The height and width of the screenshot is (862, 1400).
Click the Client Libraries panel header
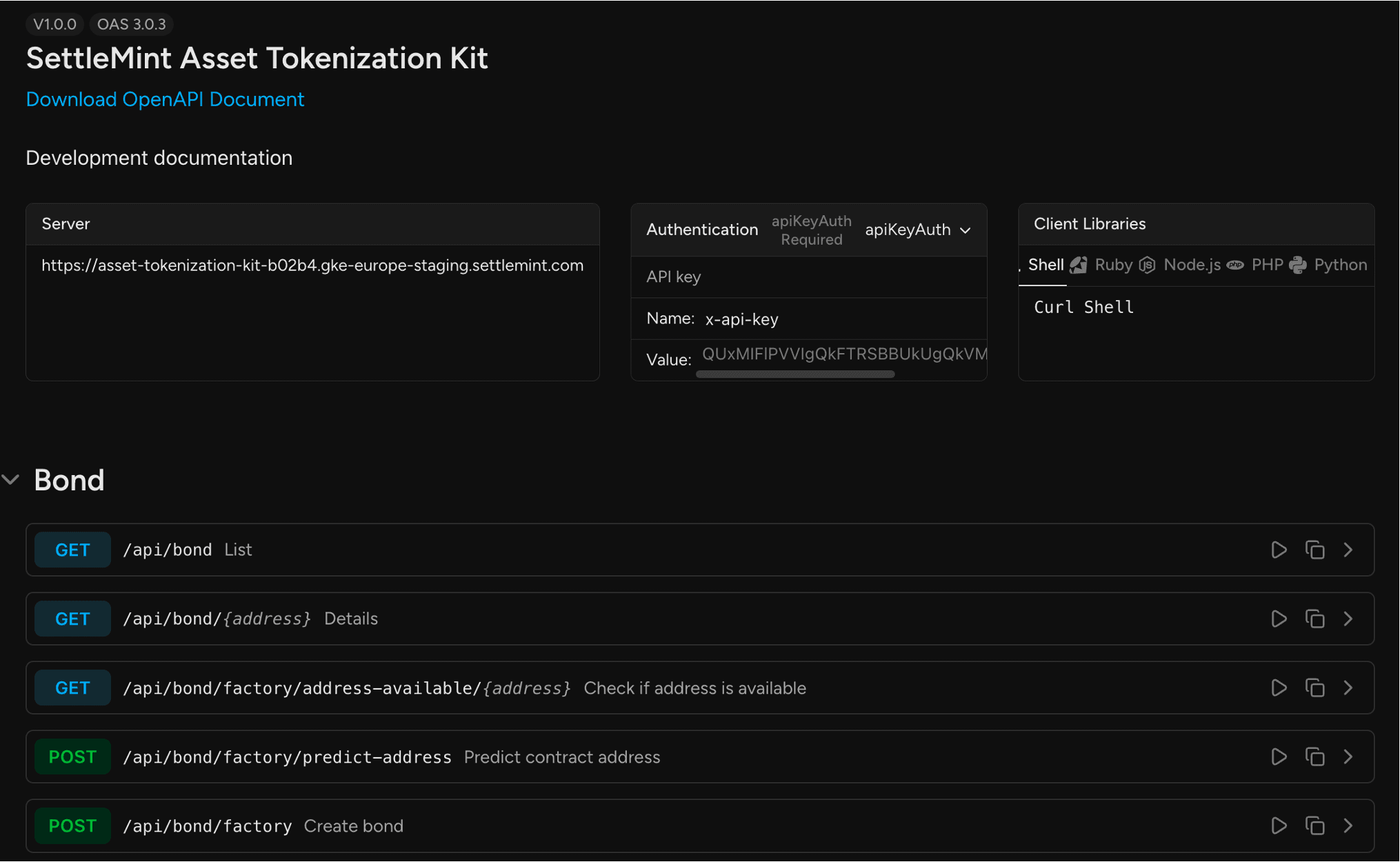[1196, 224]
